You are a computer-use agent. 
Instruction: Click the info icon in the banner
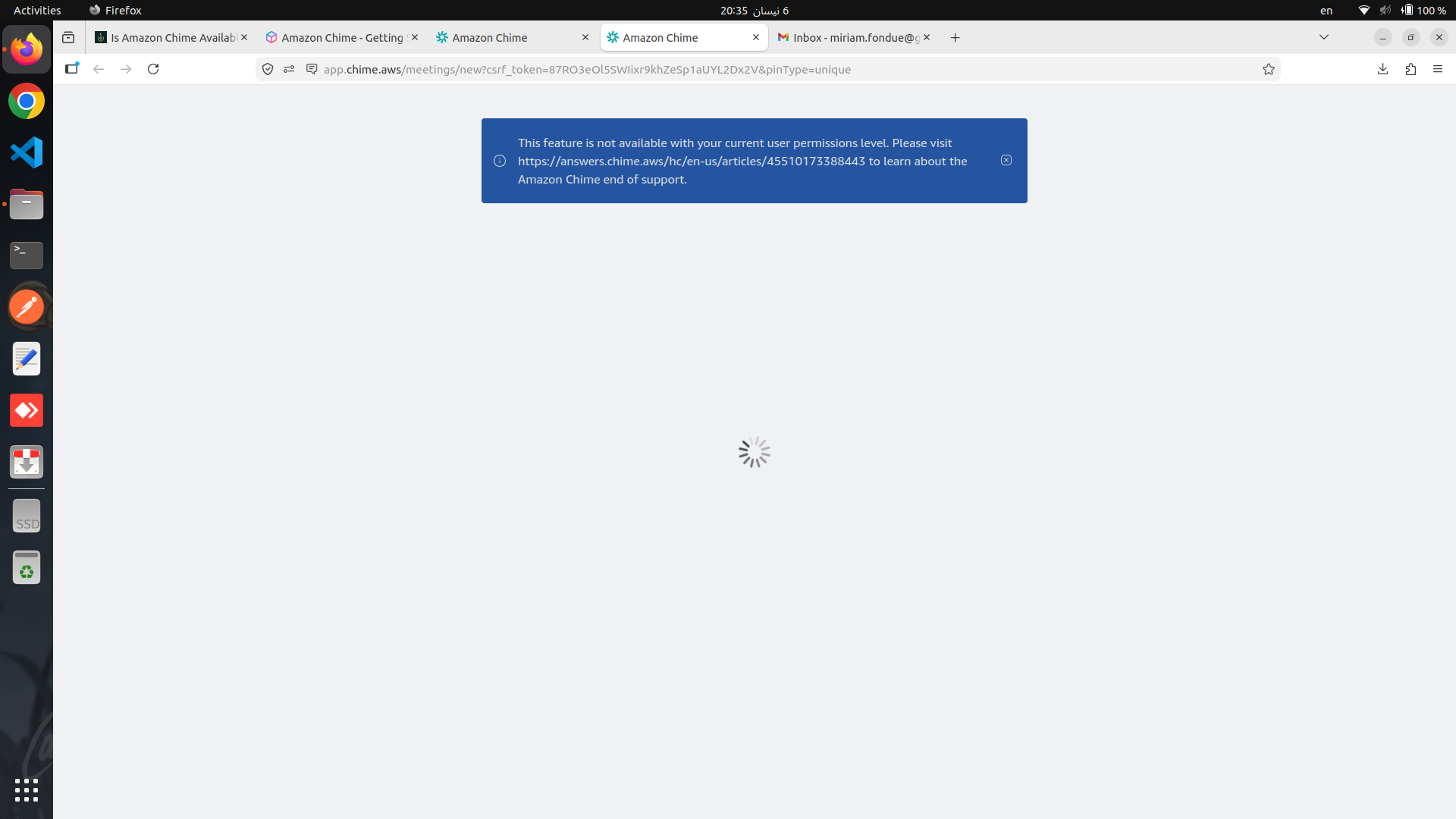500,161
